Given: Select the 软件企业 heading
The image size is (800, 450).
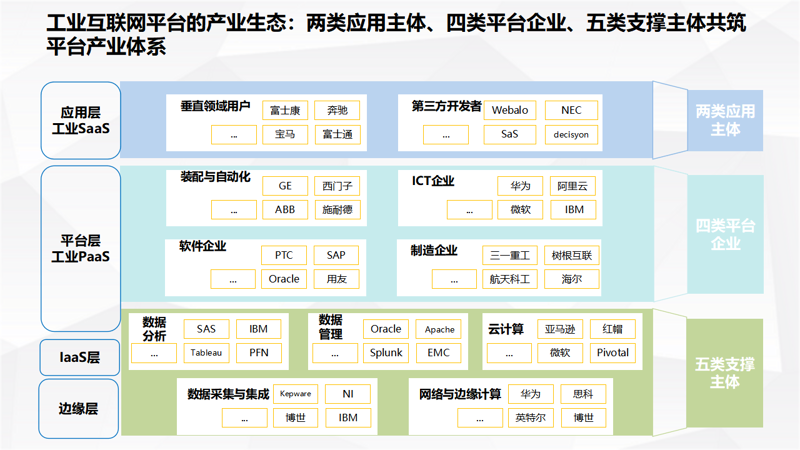Looking at the screenshot, I should pos(203,246).
